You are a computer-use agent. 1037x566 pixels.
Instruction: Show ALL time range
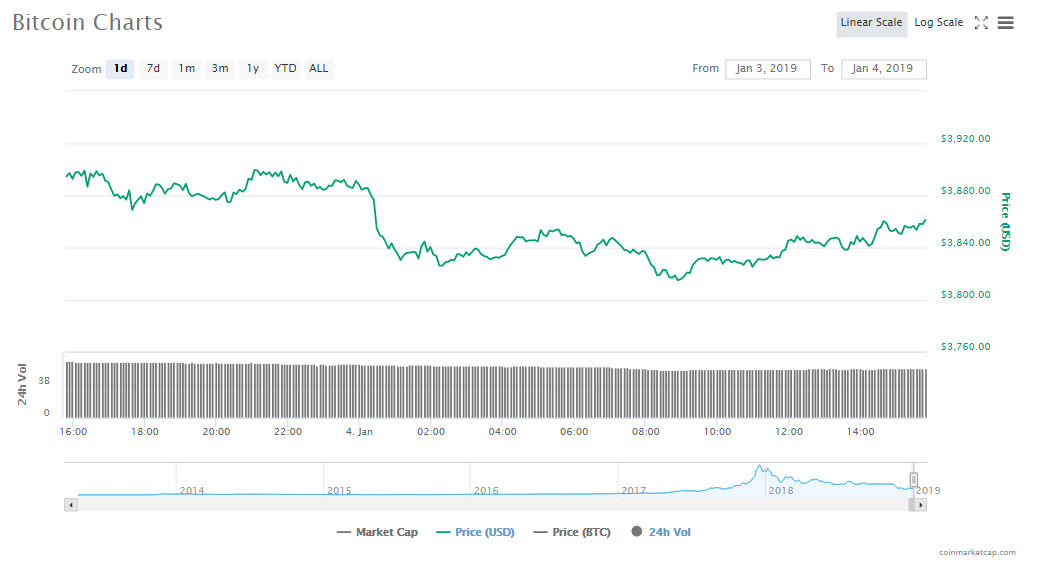318,69
